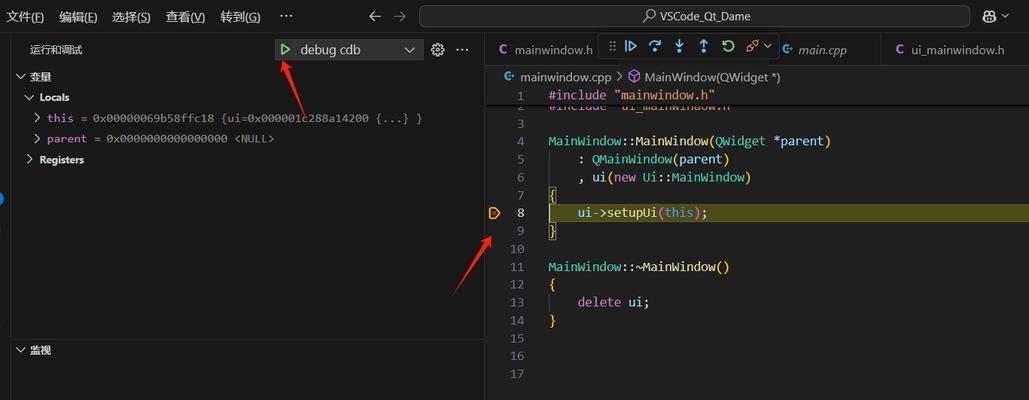Open the 编辑(E) menu

(78, 17)
